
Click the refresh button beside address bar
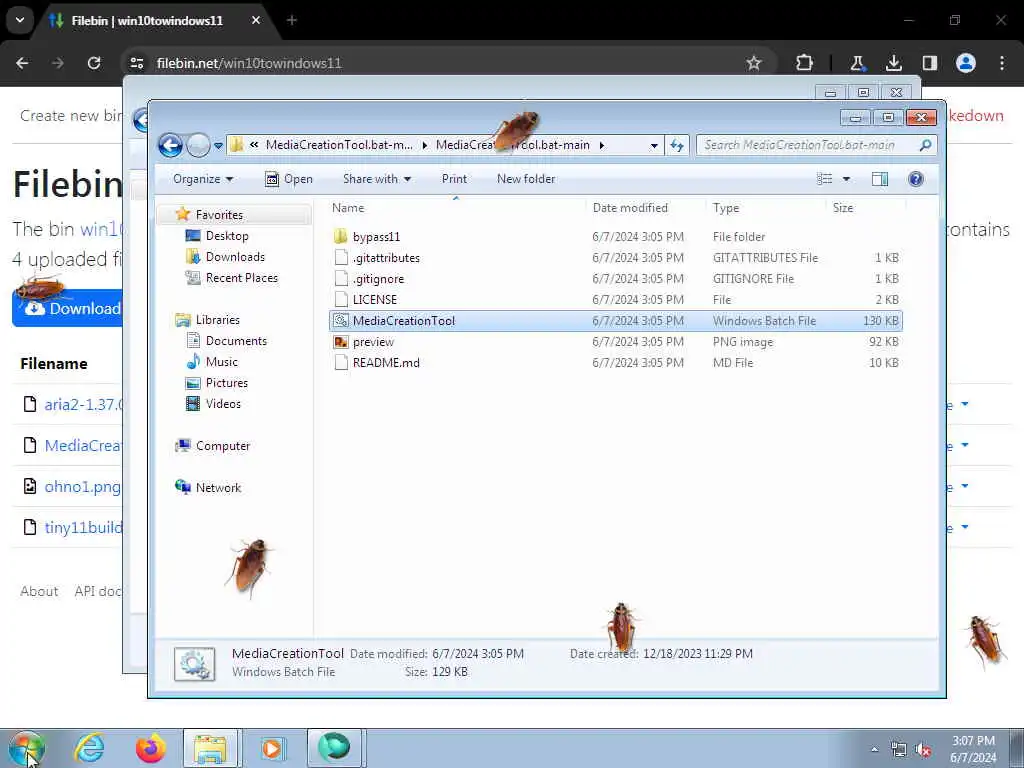click(x=677, y=146)
